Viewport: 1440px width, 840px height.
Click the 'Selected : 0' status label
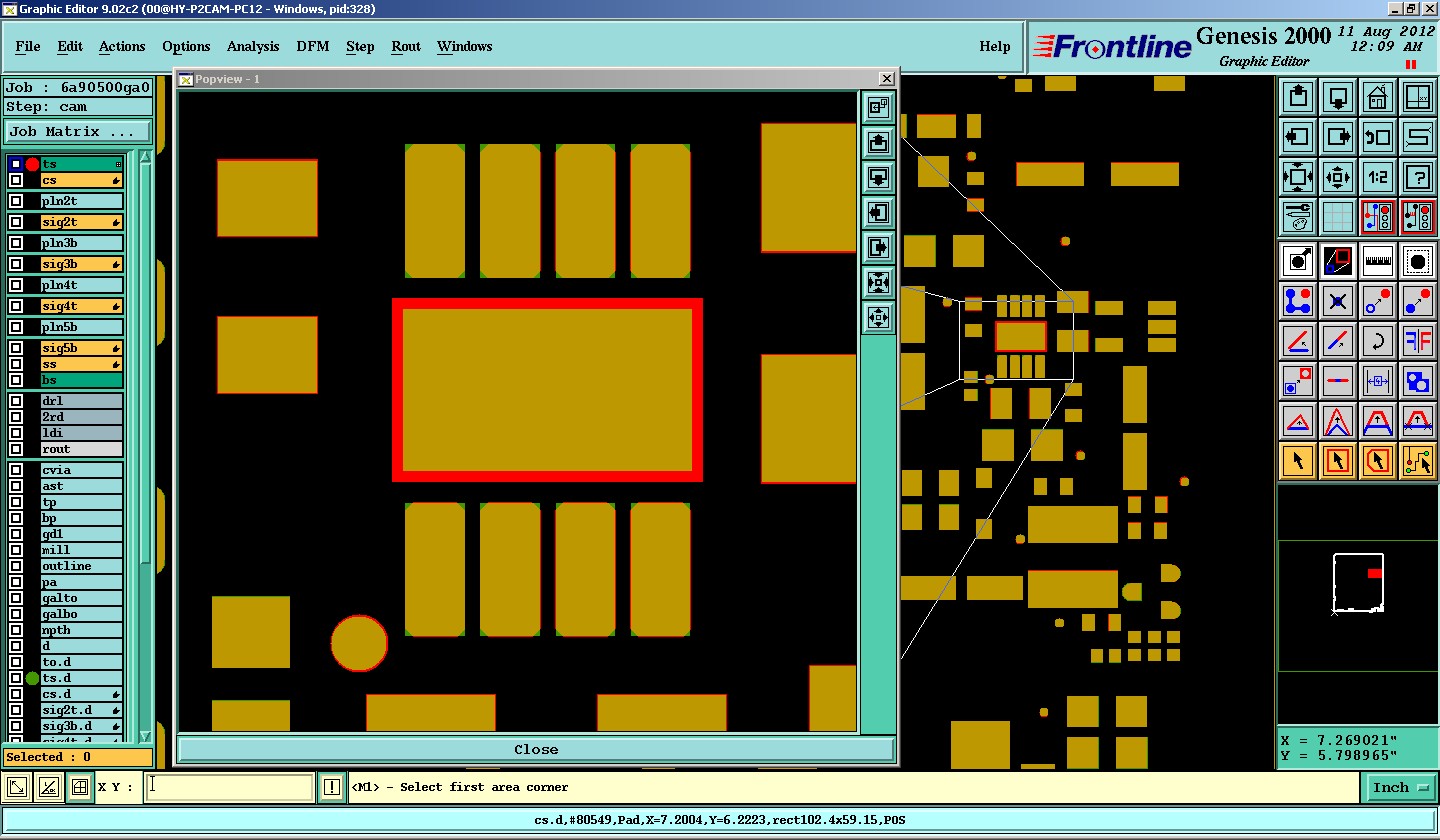78,757
